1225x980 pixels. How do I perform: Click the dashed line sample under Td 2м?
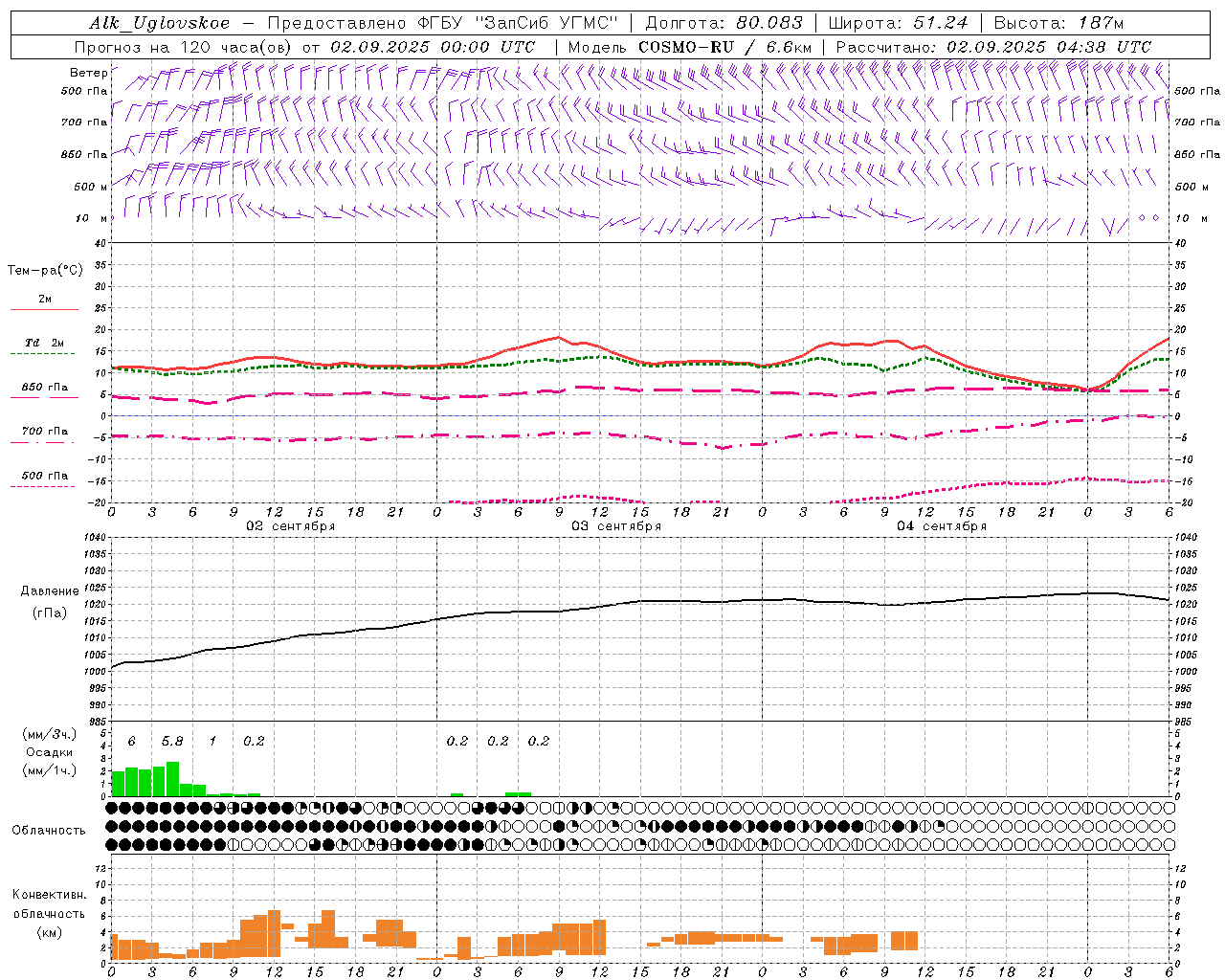click(42, 354)
